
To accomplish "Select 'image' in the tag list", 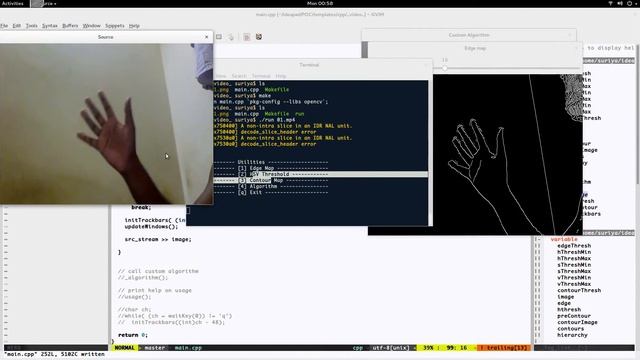I will click(x=565, y=297).
